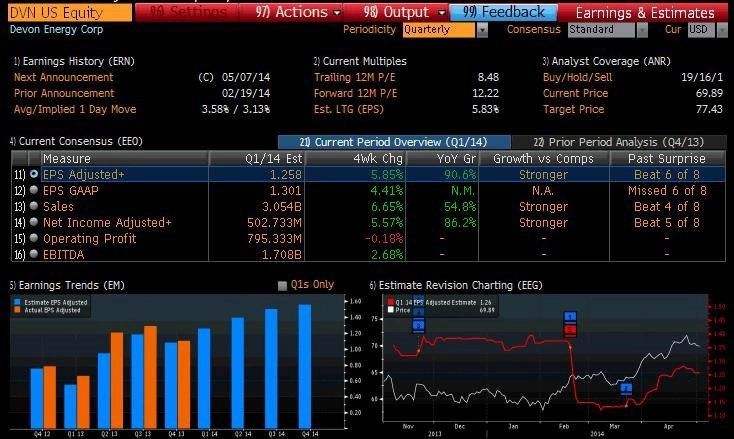Switch to Prior Period Analysis (Q4/13) tab
The height and width of the screenshot is (439, 734).
[619, 142]
